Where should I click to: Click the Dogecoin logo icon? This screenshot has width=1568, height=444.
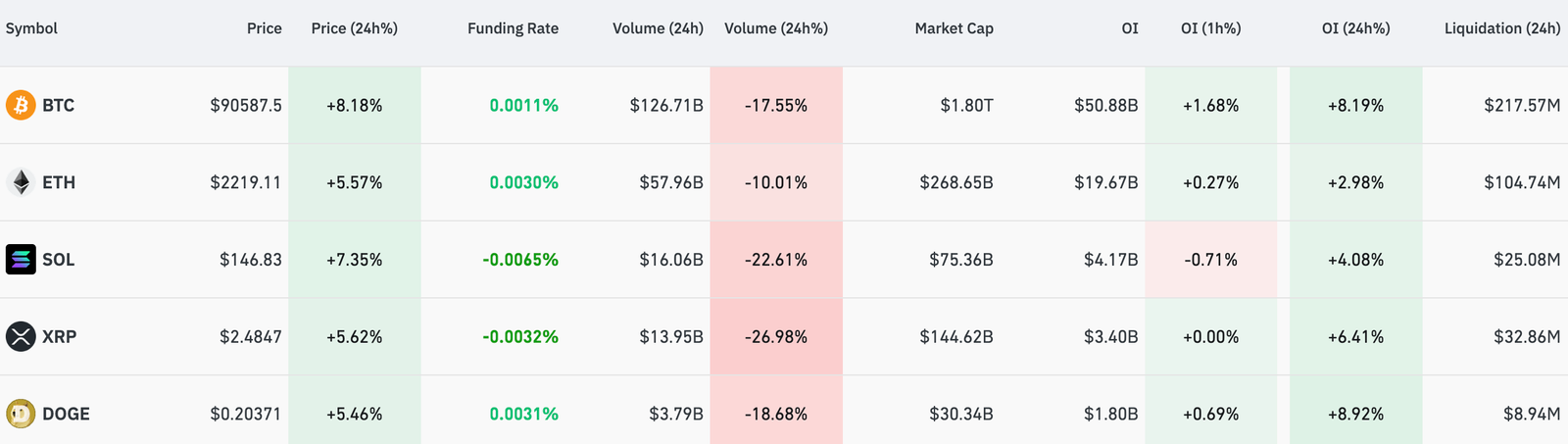21,414
